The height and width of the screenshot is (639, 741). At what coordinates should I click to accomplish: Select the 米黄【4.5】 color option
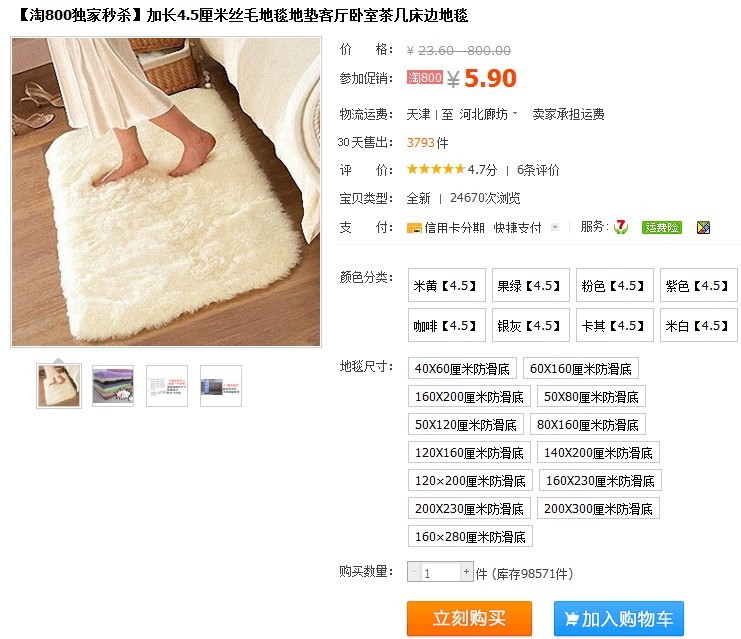tap(447, 285)
